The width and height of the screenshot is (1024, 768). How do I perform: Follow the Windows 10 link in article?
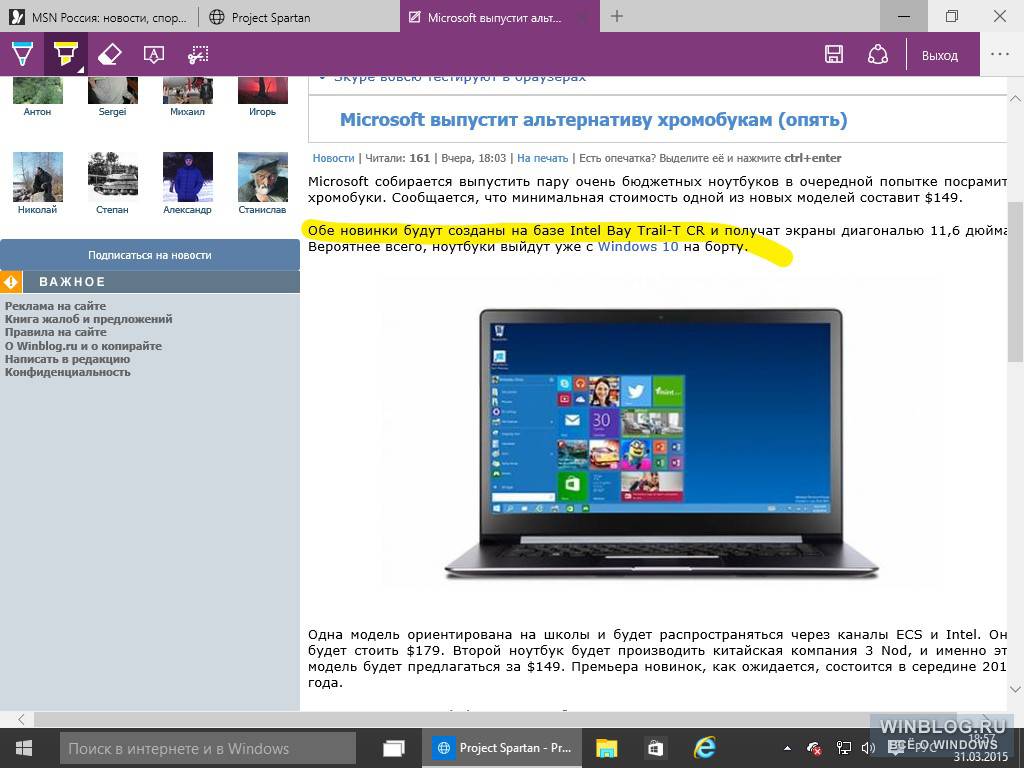[638, 247]
